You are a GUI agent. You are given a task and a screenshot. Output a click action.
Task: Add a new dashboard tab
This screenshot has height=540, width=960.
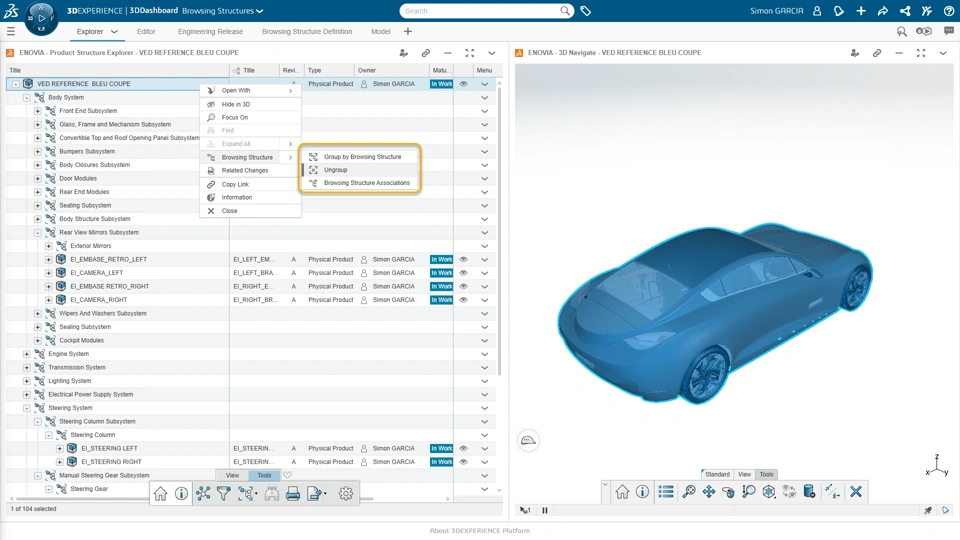pos(408,31)
